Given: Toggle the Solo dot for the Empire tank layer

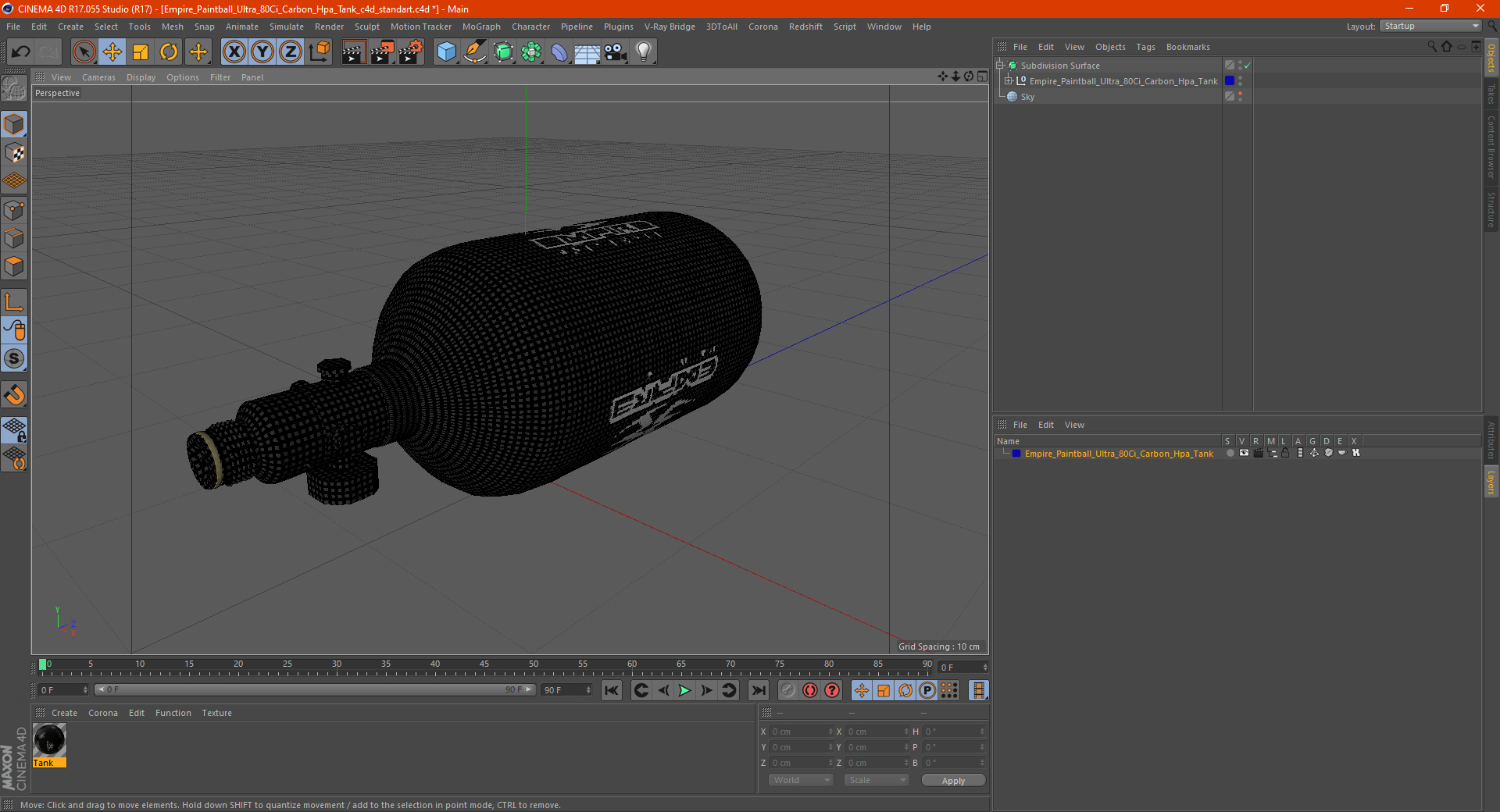Looking at the screenshot, I should (1230, 453).
